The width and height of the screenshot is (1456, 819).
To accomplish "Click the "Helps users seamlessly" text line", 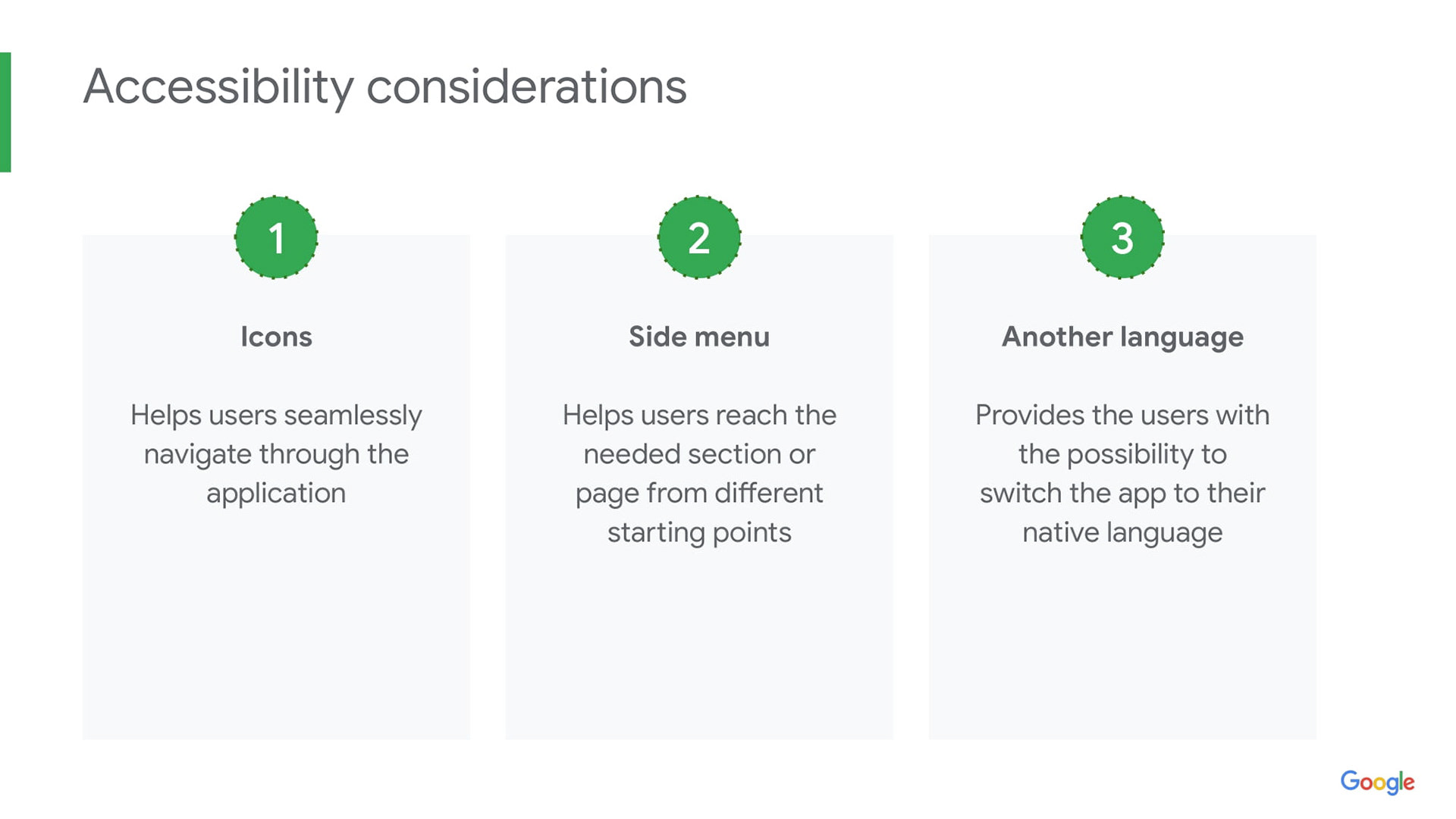I will tap(276, 416).
